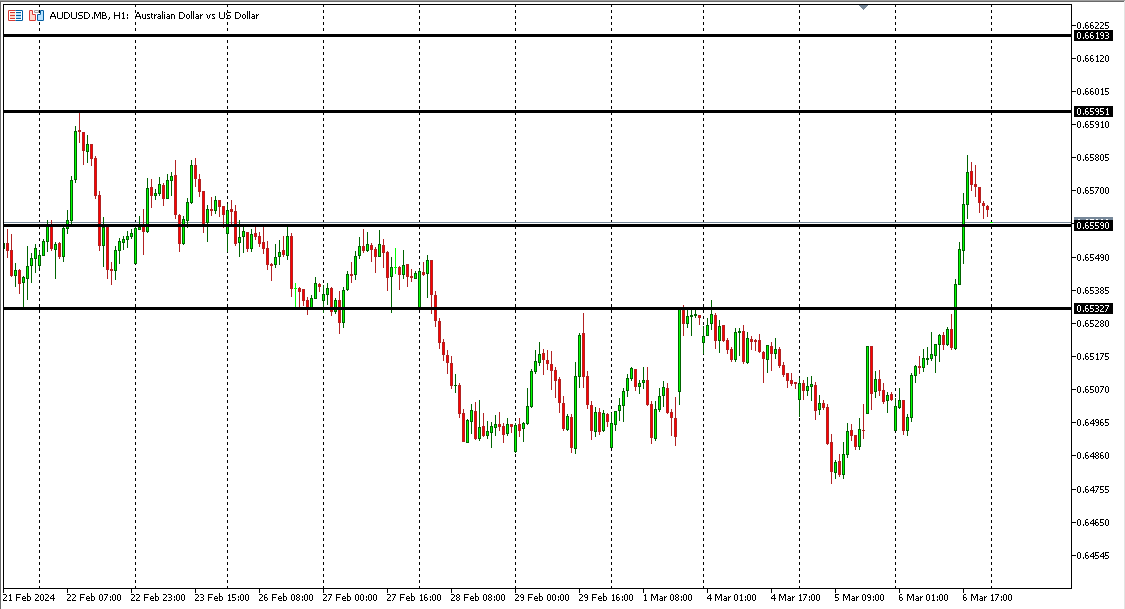Click the 6 Mar 17:00 time label
The width and height of the screenshot is (1125, 609).
point(988,598)
